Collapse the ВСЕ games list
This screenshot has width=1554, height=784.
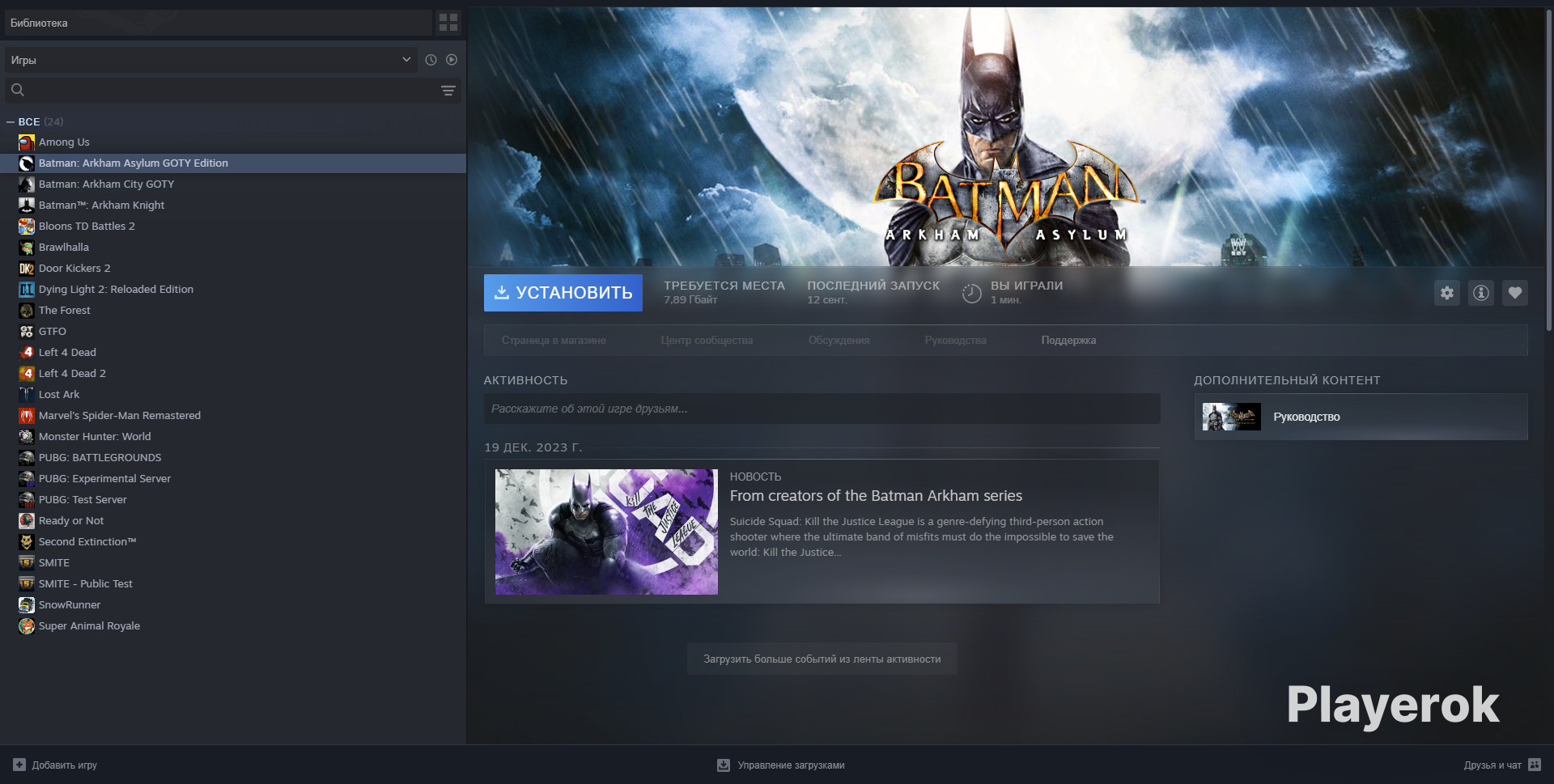click(11, 121)
